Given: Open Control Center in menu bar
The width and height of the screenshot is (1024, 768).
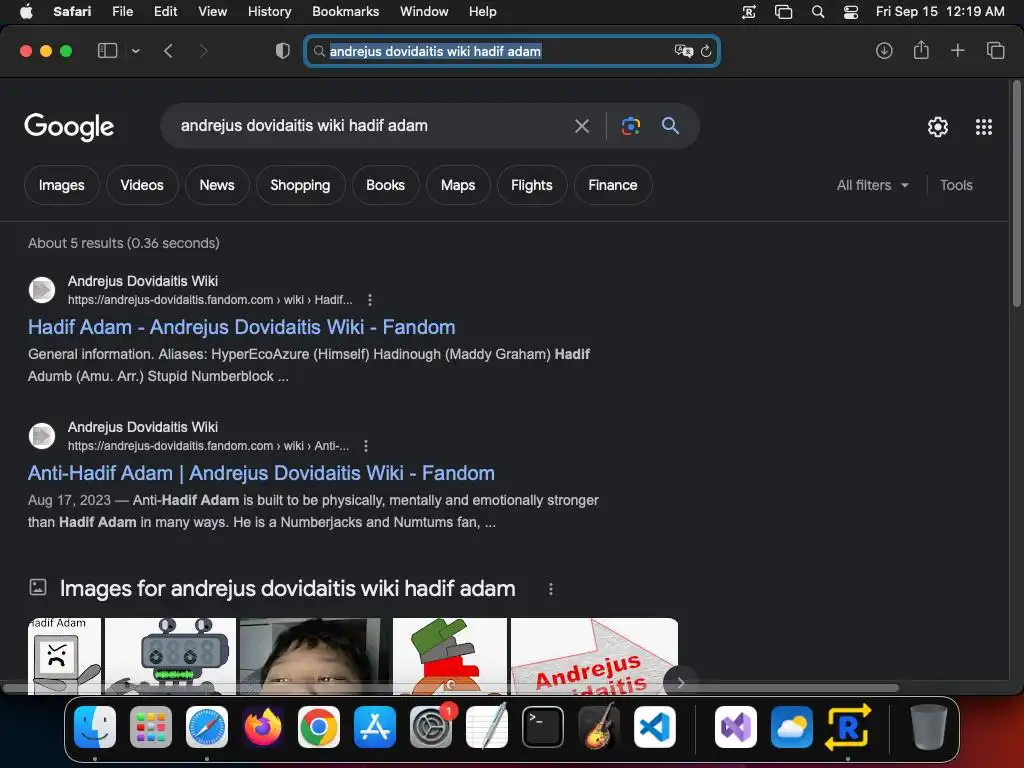Looking at the screenshot, I should 851,12.
